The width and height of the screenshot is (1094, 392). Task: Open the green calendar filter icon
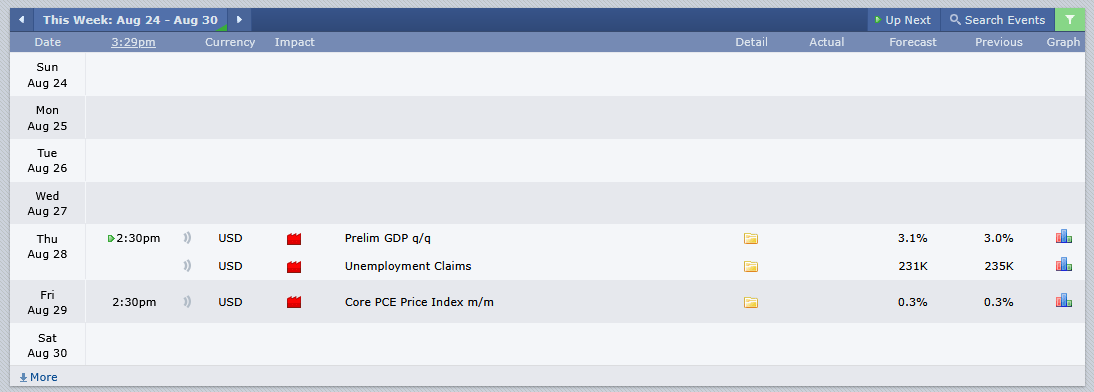click(x=1070, y=20)
